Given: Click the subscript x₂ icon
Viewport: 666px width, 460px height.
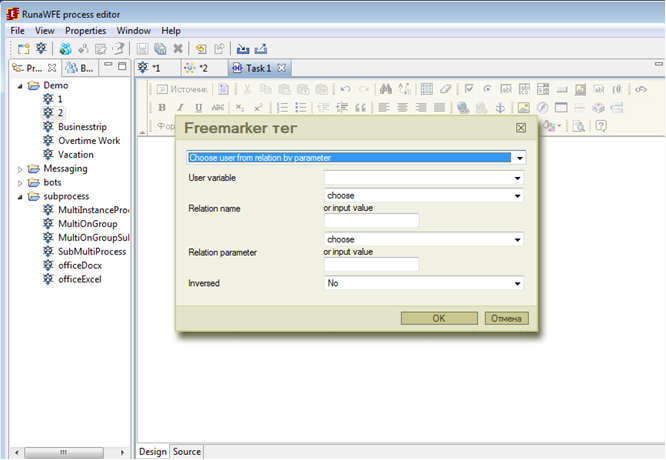Looking at the screenshot, I should 240,107.
